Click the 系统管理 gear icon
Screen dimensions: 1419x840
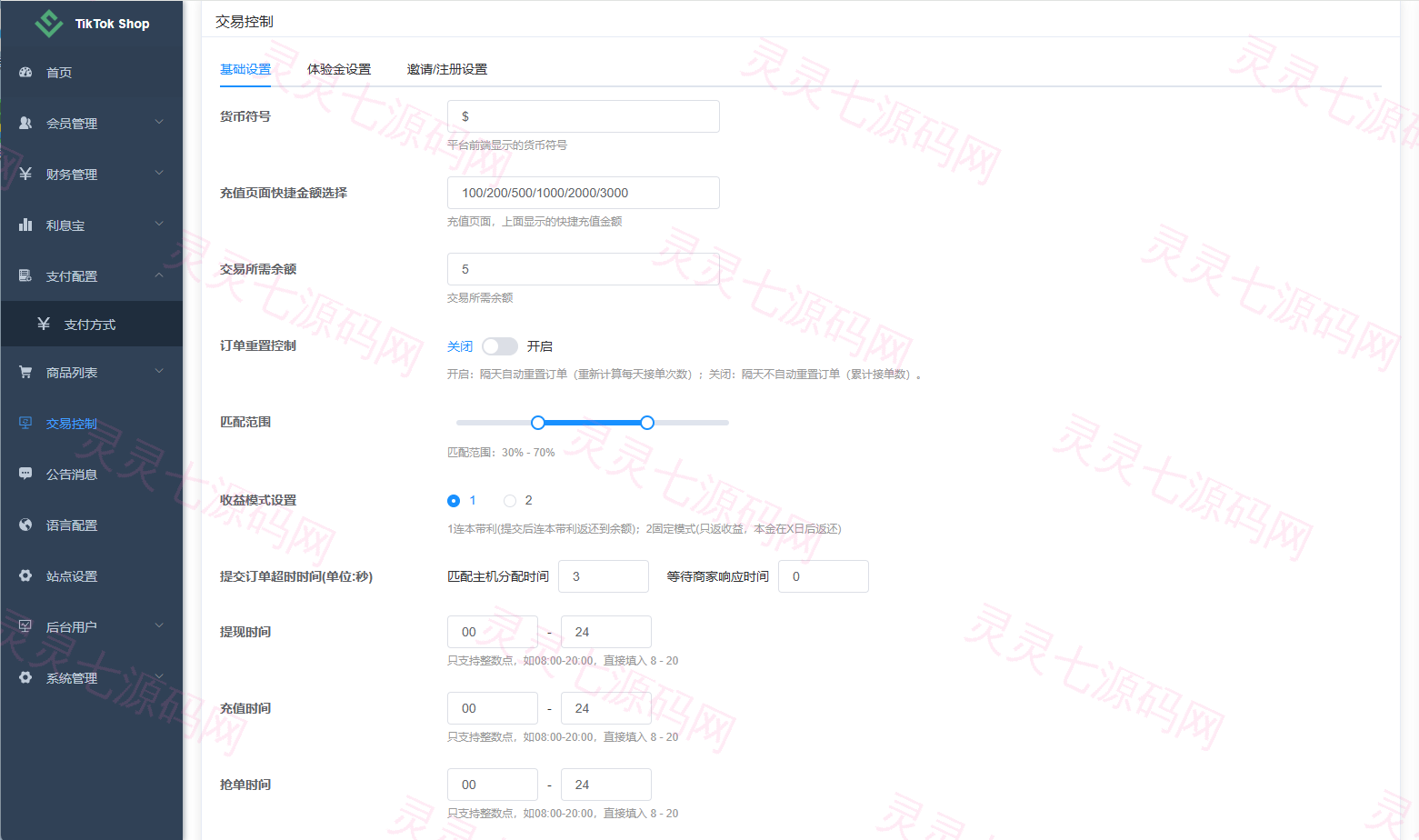pos(25,677)
